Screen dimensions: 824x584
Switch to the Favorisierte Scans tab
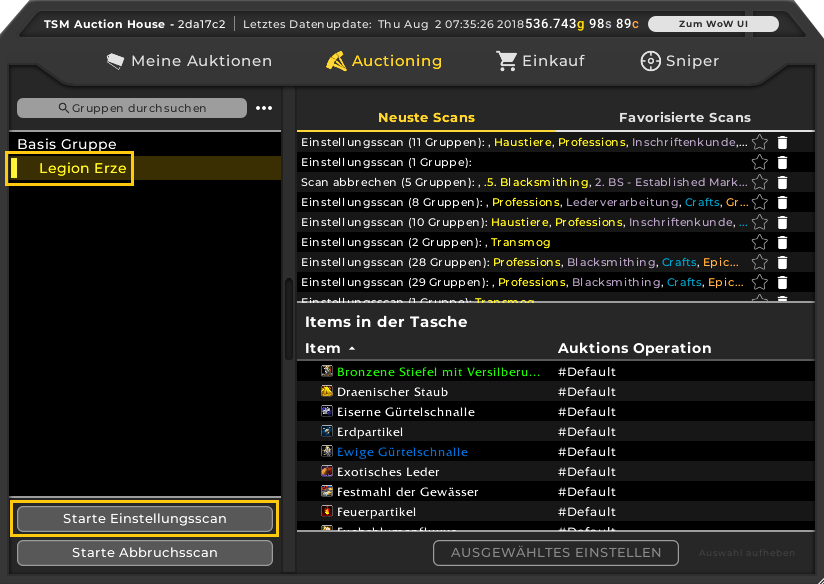click(x=684, y=117)
